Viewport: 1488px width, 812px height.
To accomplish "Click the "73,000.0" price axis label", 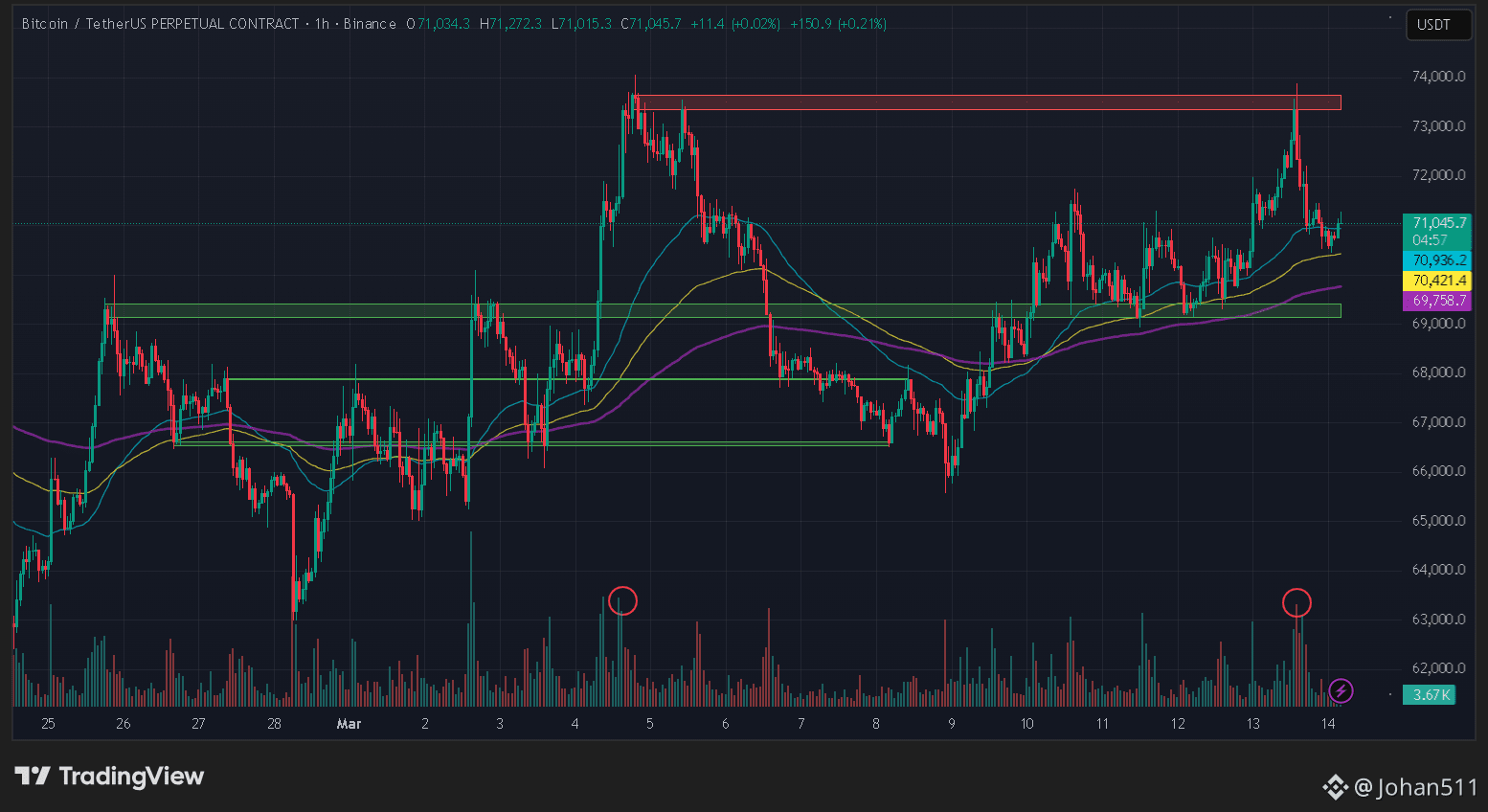I will pos(1438,126).
